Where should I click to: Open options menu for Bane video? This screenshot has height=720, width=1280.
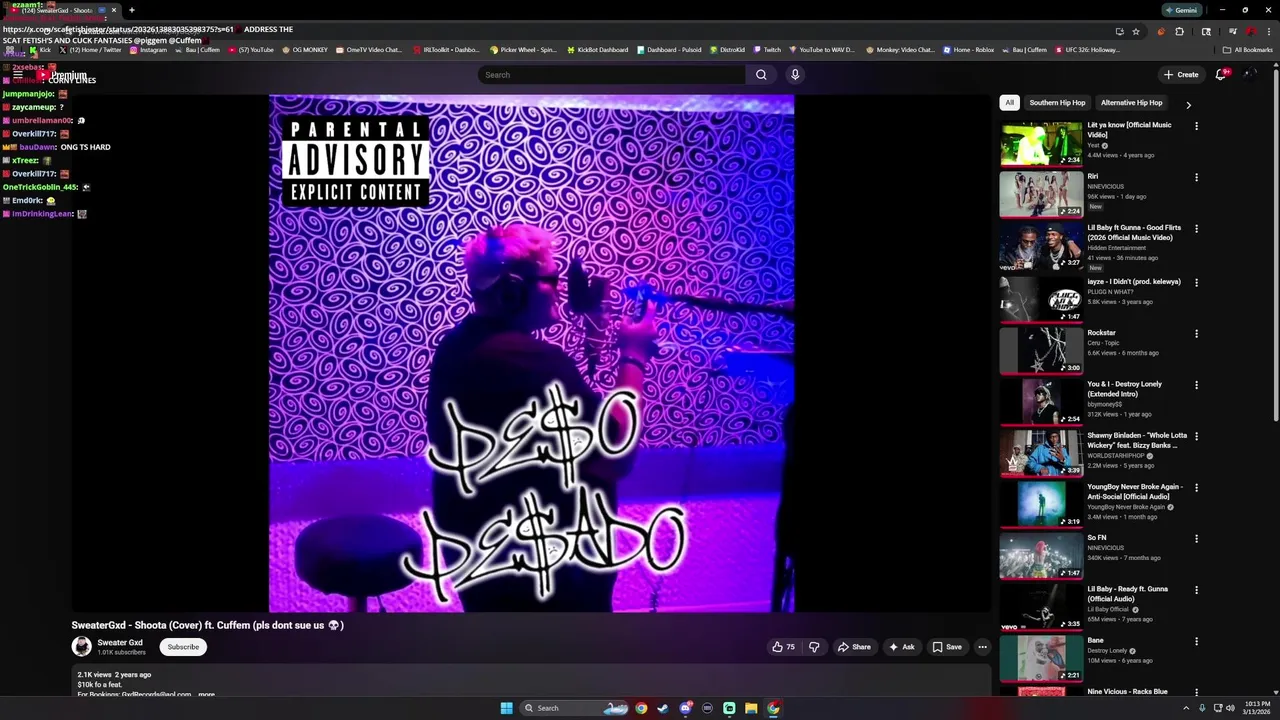coord(1196,642)
